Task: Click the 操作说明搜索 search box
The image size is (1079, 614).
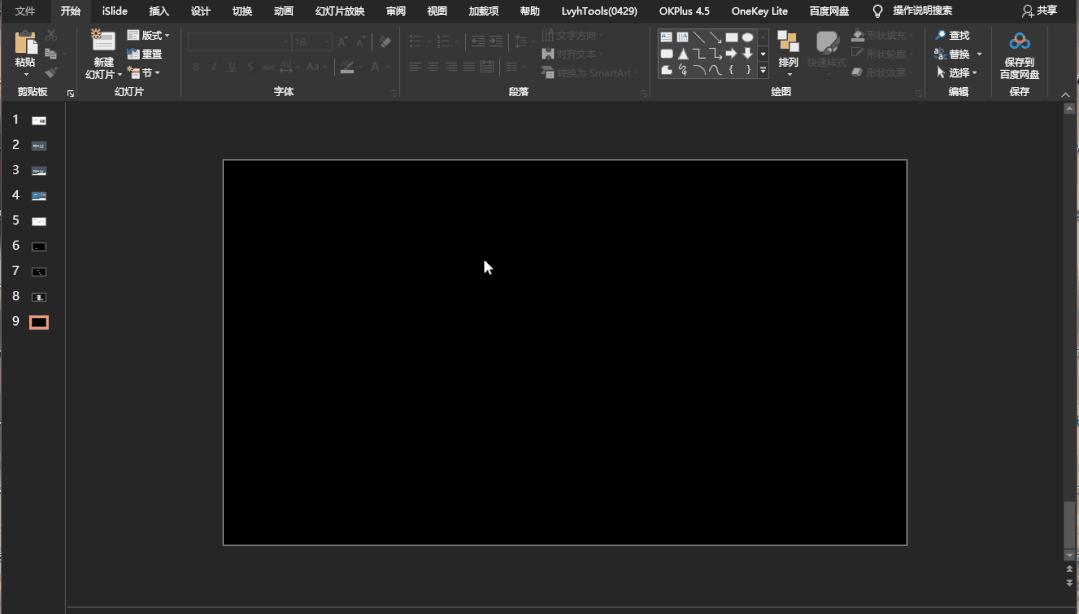Action: click(921, 11)
